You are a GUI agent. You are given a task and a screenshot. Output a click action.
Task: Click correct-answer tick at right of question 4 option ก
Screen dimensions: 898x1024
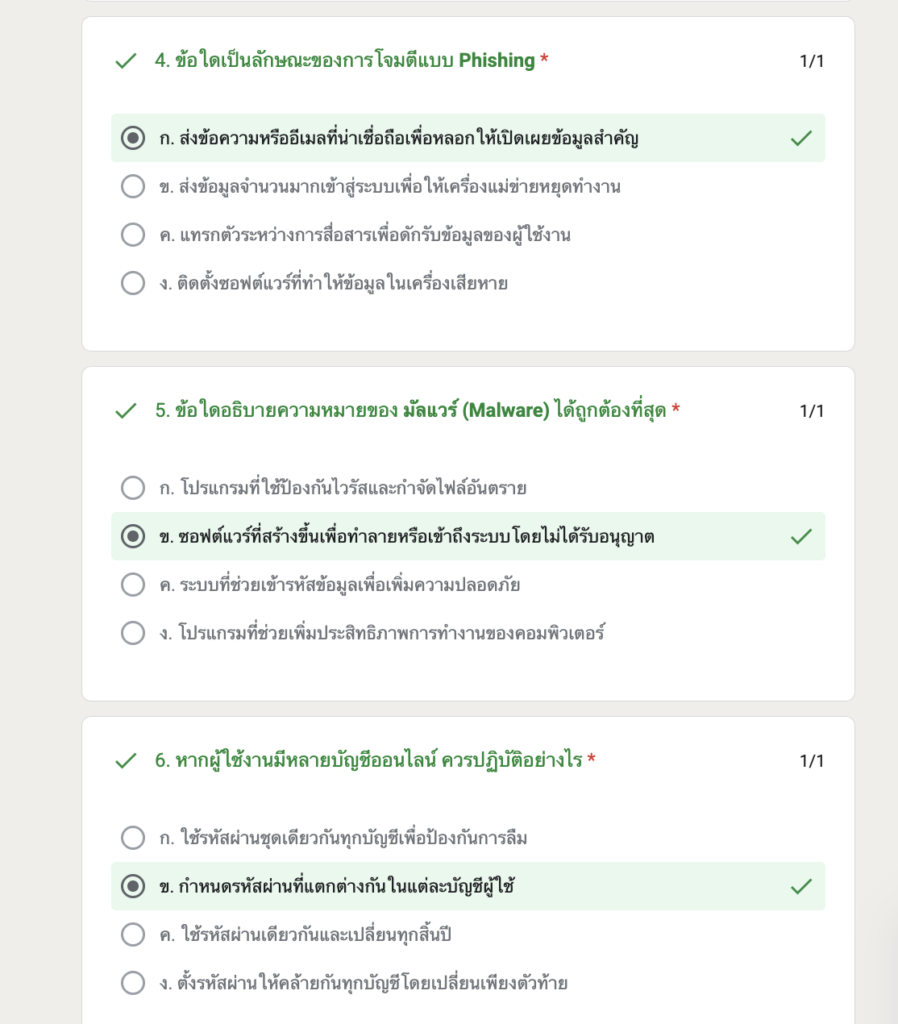[801, 138]
